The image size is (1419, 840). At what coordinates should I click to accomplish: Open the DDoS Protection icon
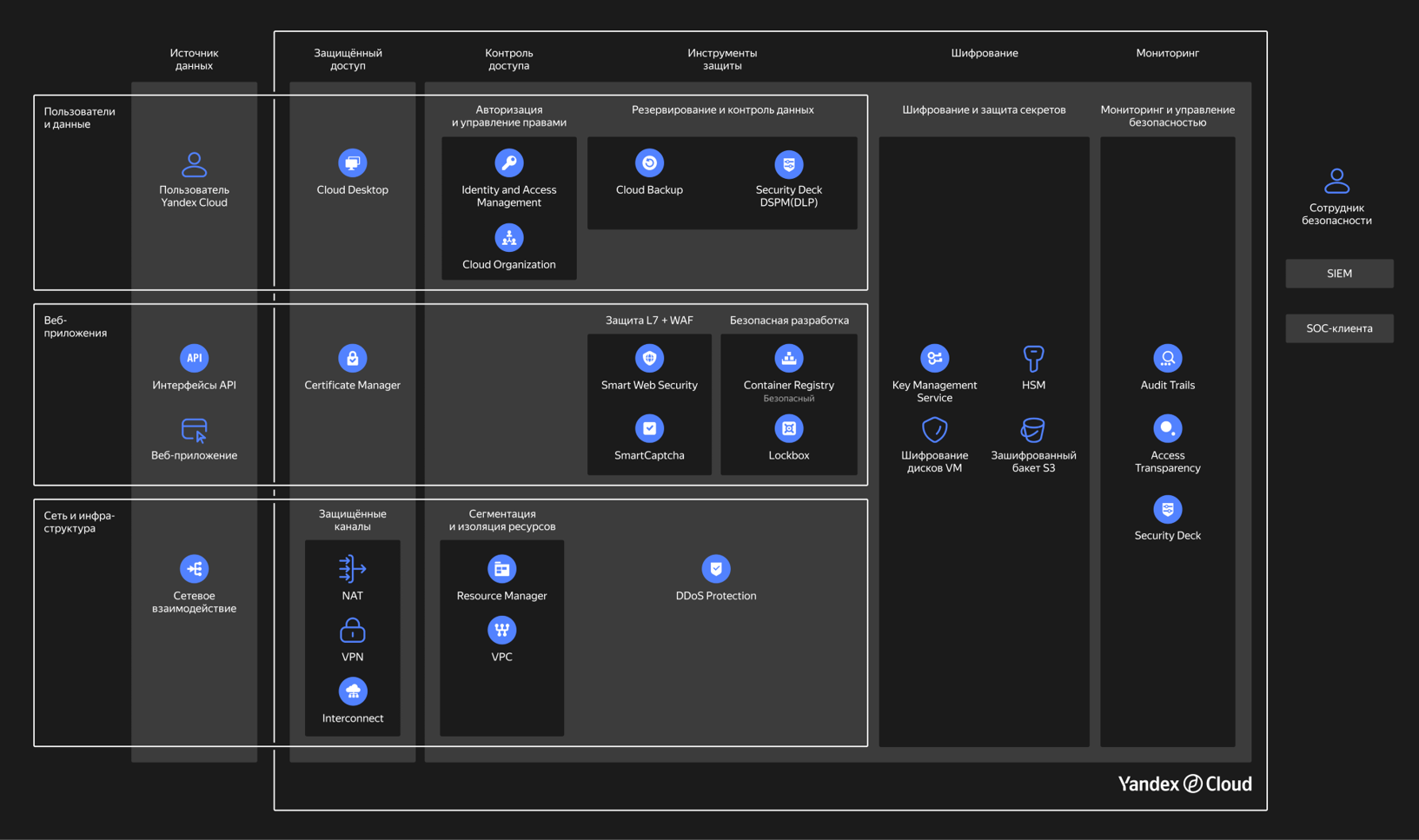[715, 569]
